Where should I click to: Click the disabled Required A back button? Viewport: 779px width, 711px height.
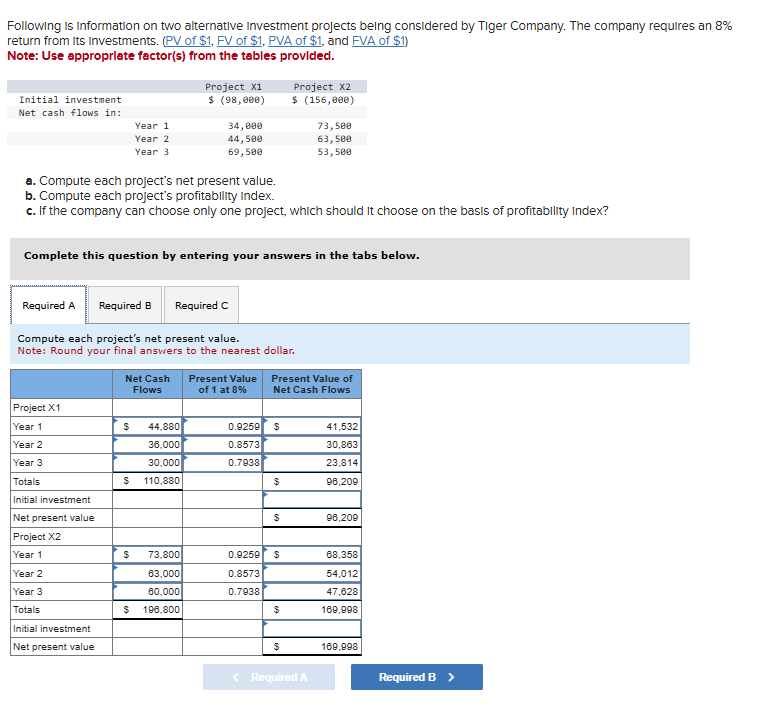pos(269,677)
